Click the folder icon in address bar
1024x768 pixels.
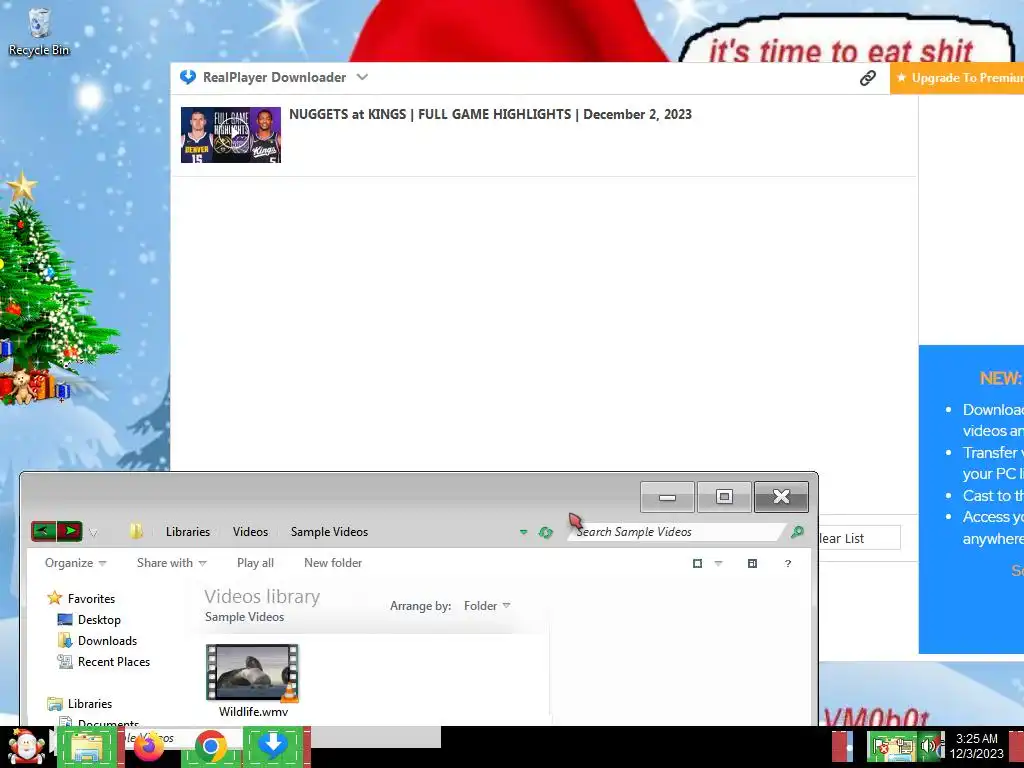136,531
